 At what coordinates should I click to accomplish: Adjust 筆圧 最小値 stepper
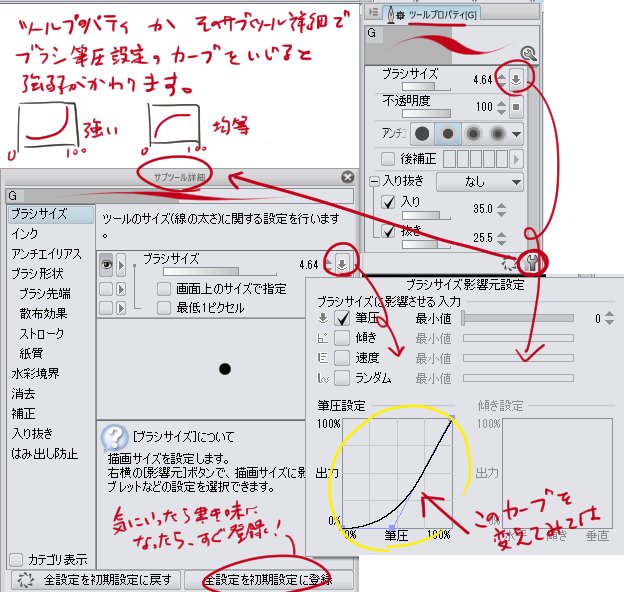pos(610,318)
